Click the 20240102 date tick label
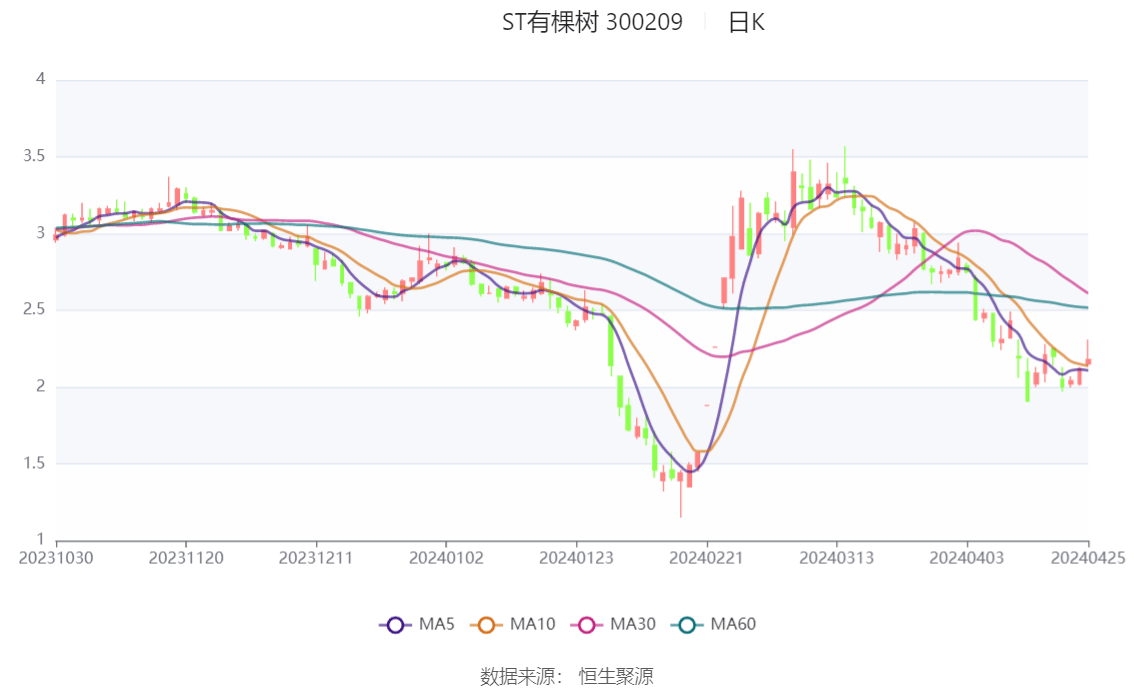The height and width of the screenshot is (689, 1134). tap(446, 558)
